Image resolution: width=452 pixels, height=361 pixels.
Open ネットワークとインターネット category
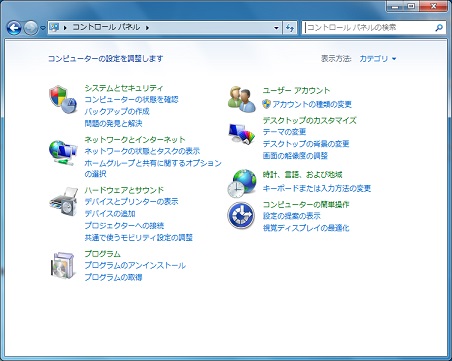coord(135,139)
